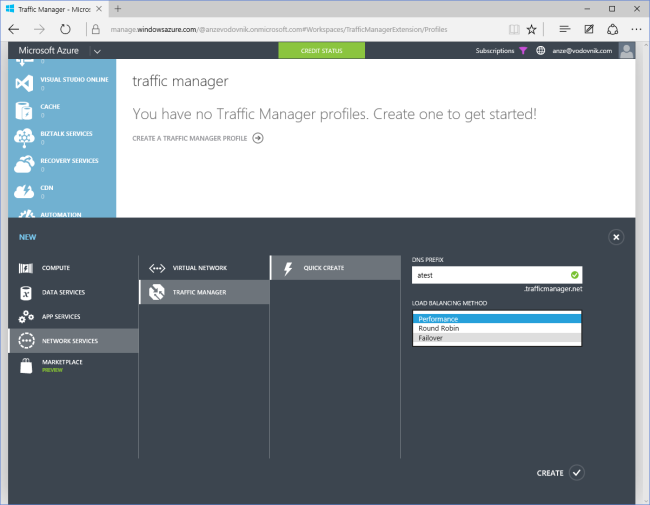Open a new browser tab
The image size is (650, 505).
click(x=118, y=9)
